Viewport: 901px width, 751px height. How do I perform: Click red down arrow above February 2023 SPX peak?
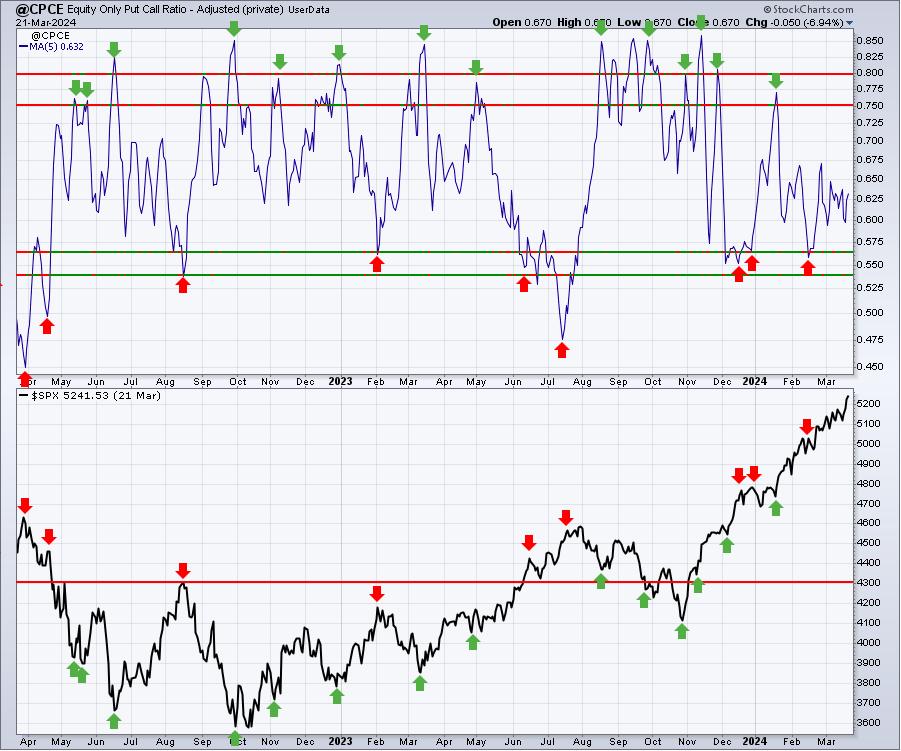point(376,594)
